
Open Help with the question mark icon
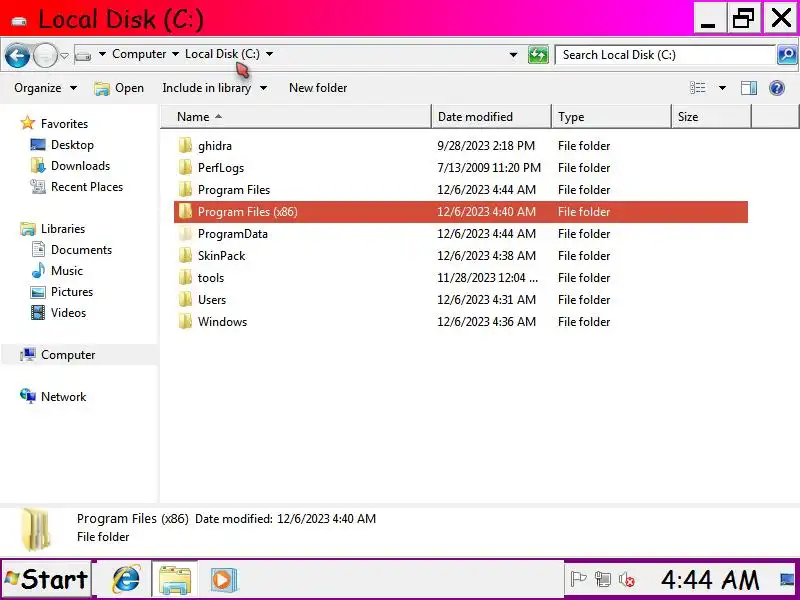click(x=777, y=88)
